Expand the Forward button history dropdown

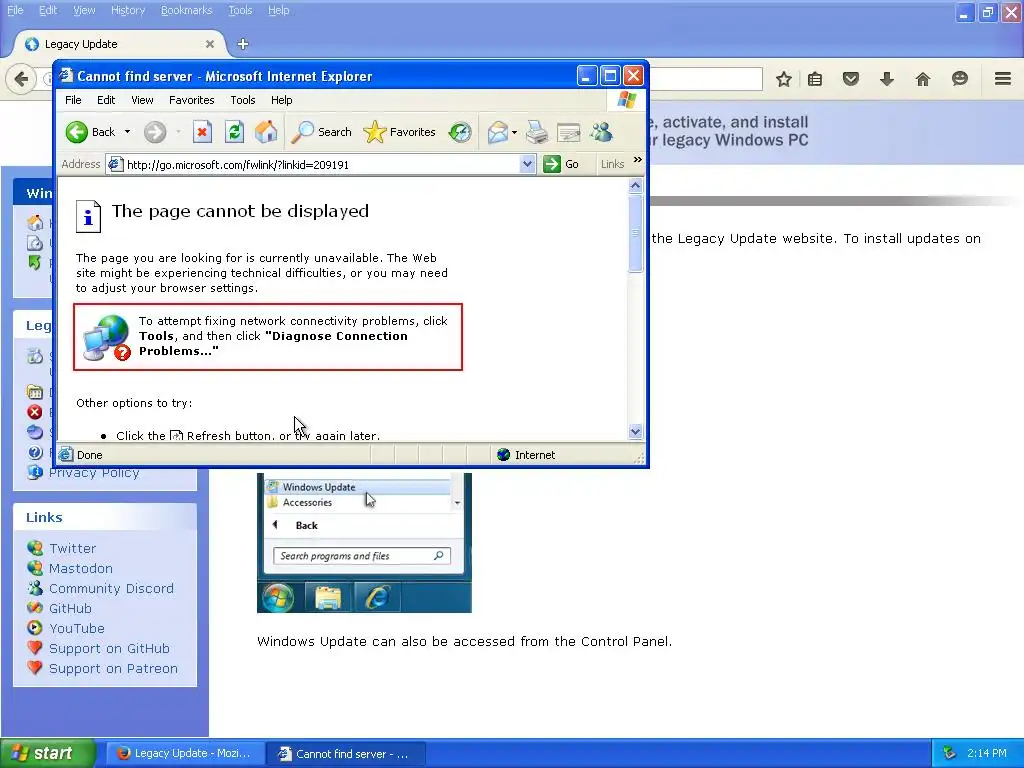pyautogui.click(x=178, y=132)
